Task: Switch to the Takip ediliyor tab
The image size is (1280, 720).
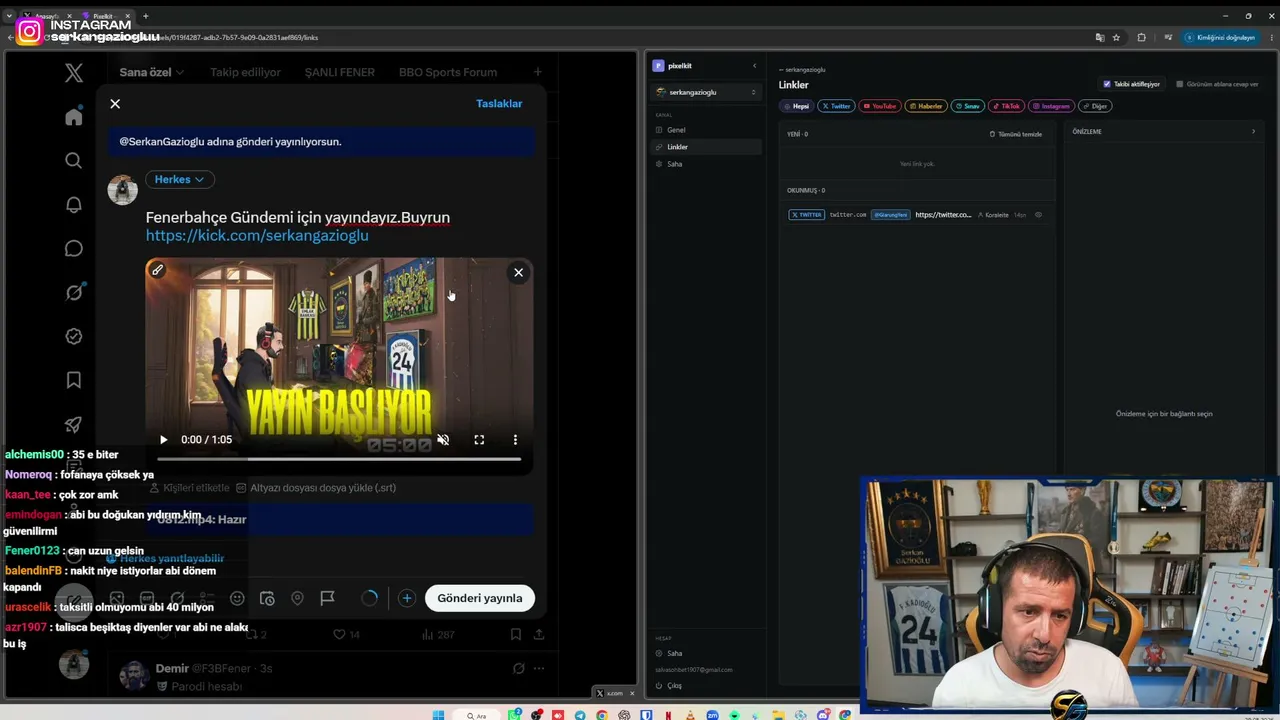Action: (245, 72)
